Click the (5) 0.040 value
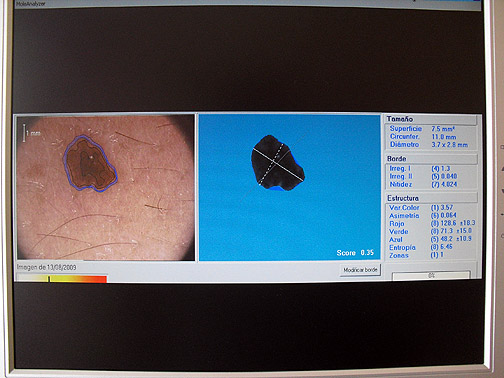The height and width of the screenshot is (378, 504). pyautogui.click(x=444, y=176)
